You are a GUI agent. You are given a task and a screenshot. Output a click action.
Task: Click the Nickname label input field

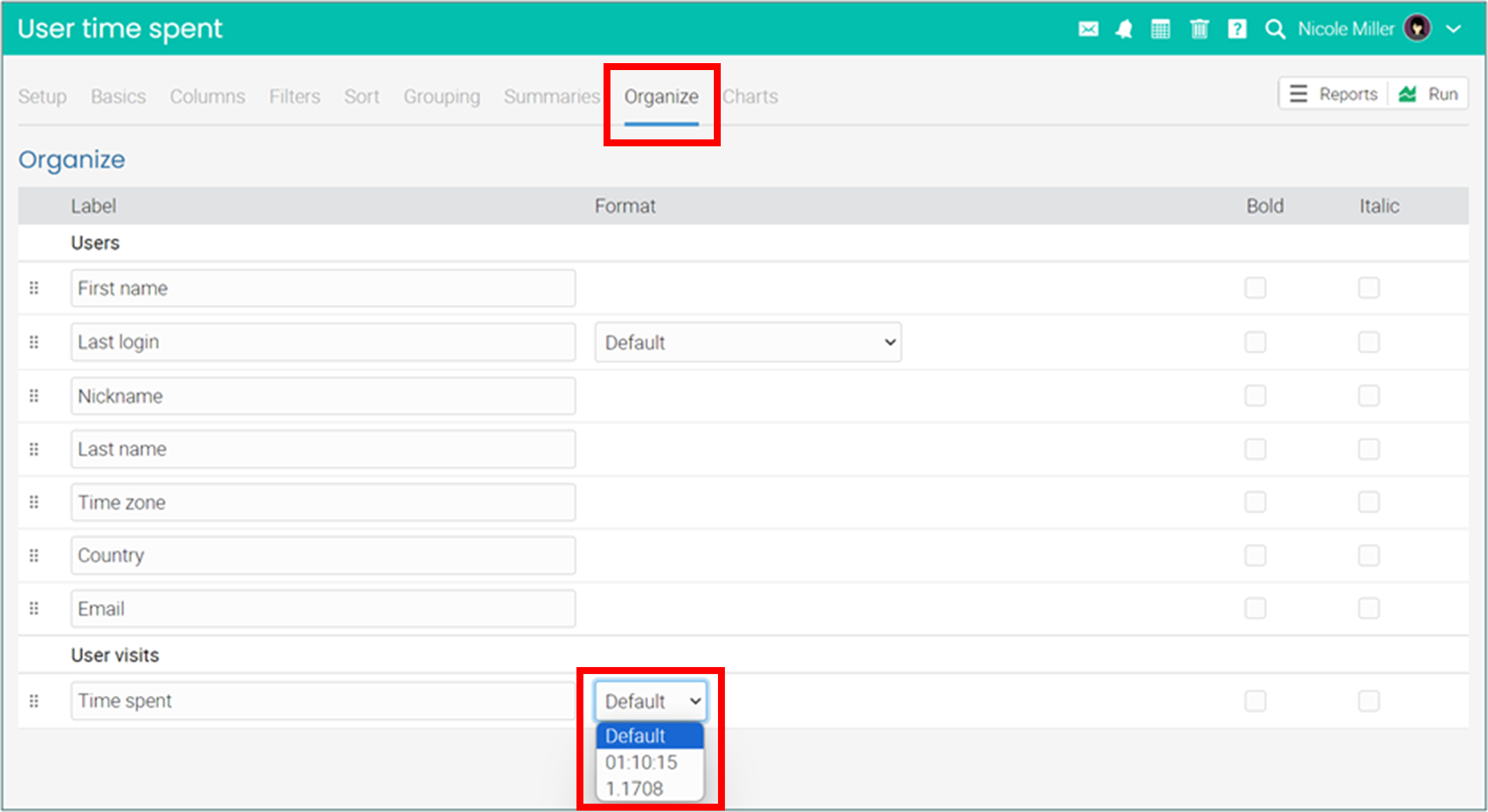click(x=323, y=396)
